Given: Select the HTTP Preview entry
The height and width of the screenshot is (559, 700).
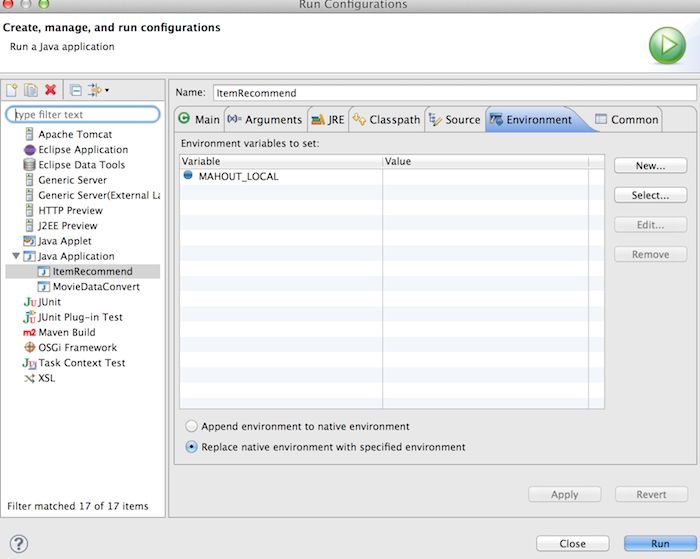Looking at the screenshot, I should click(71, 210).
